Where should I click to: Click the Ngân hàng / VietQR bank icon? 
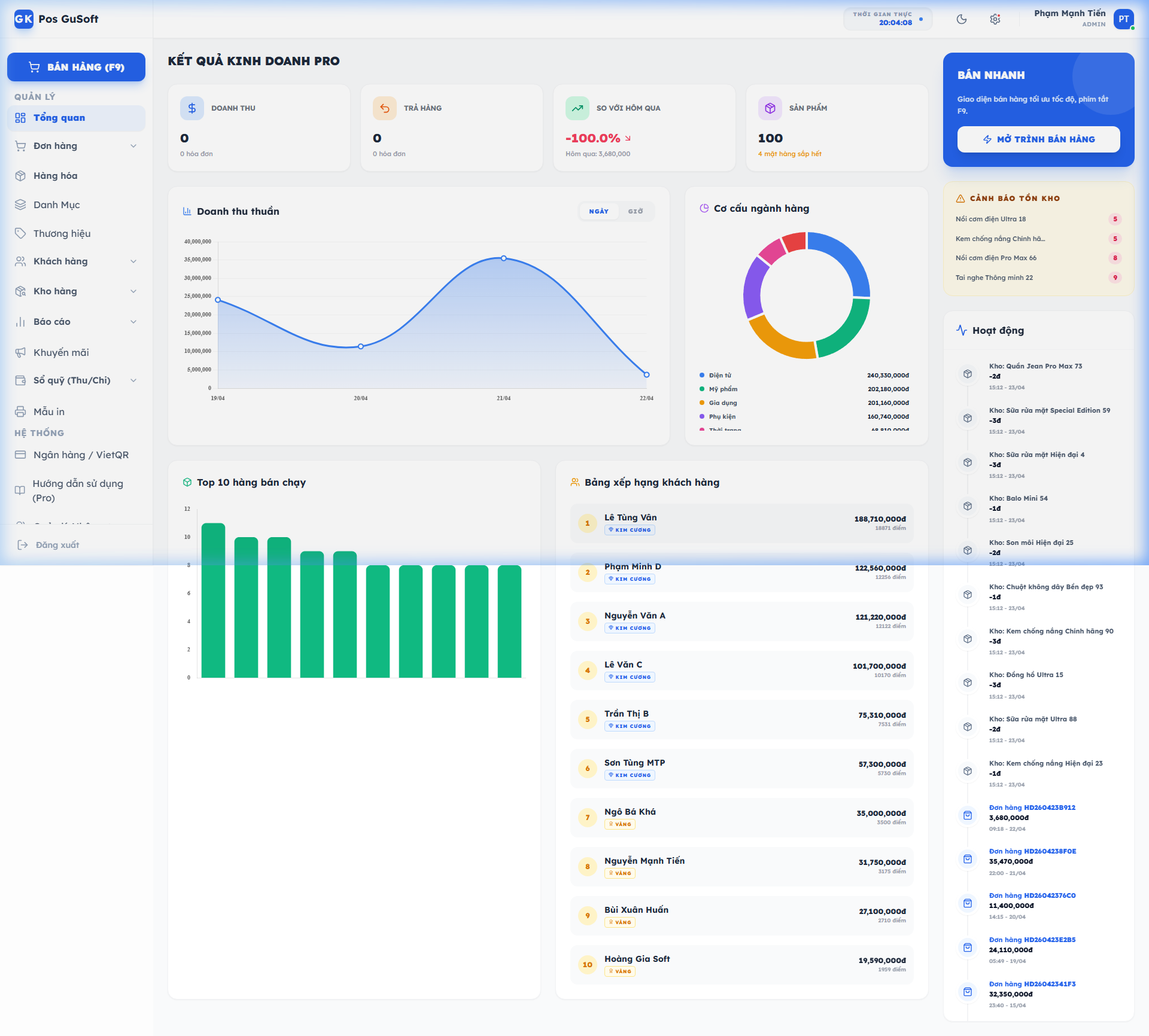pyautogui.click(x=20, y=455)
